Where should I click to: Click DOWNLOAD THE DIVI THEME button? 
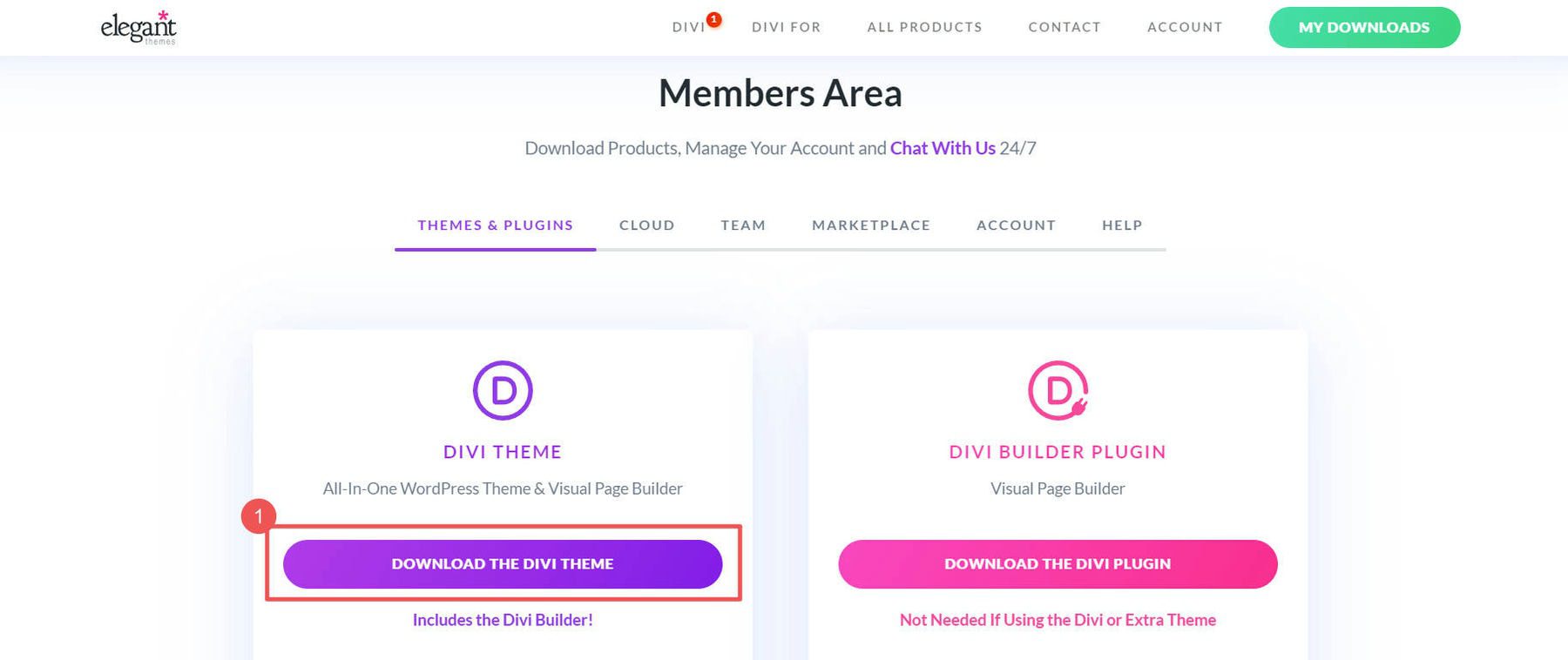tap(503, 563)
